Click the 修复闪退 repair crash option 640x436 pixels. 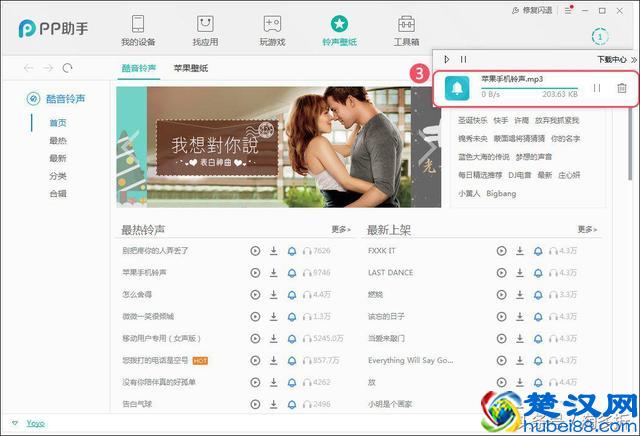(532, 10)
